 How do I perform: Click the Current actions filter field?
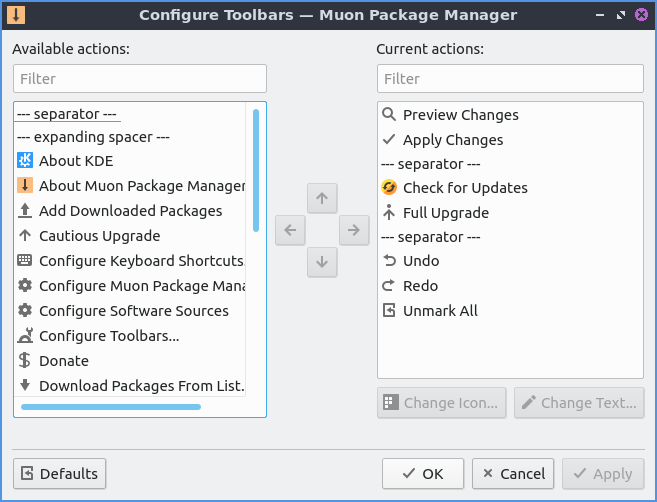(510, 79)
